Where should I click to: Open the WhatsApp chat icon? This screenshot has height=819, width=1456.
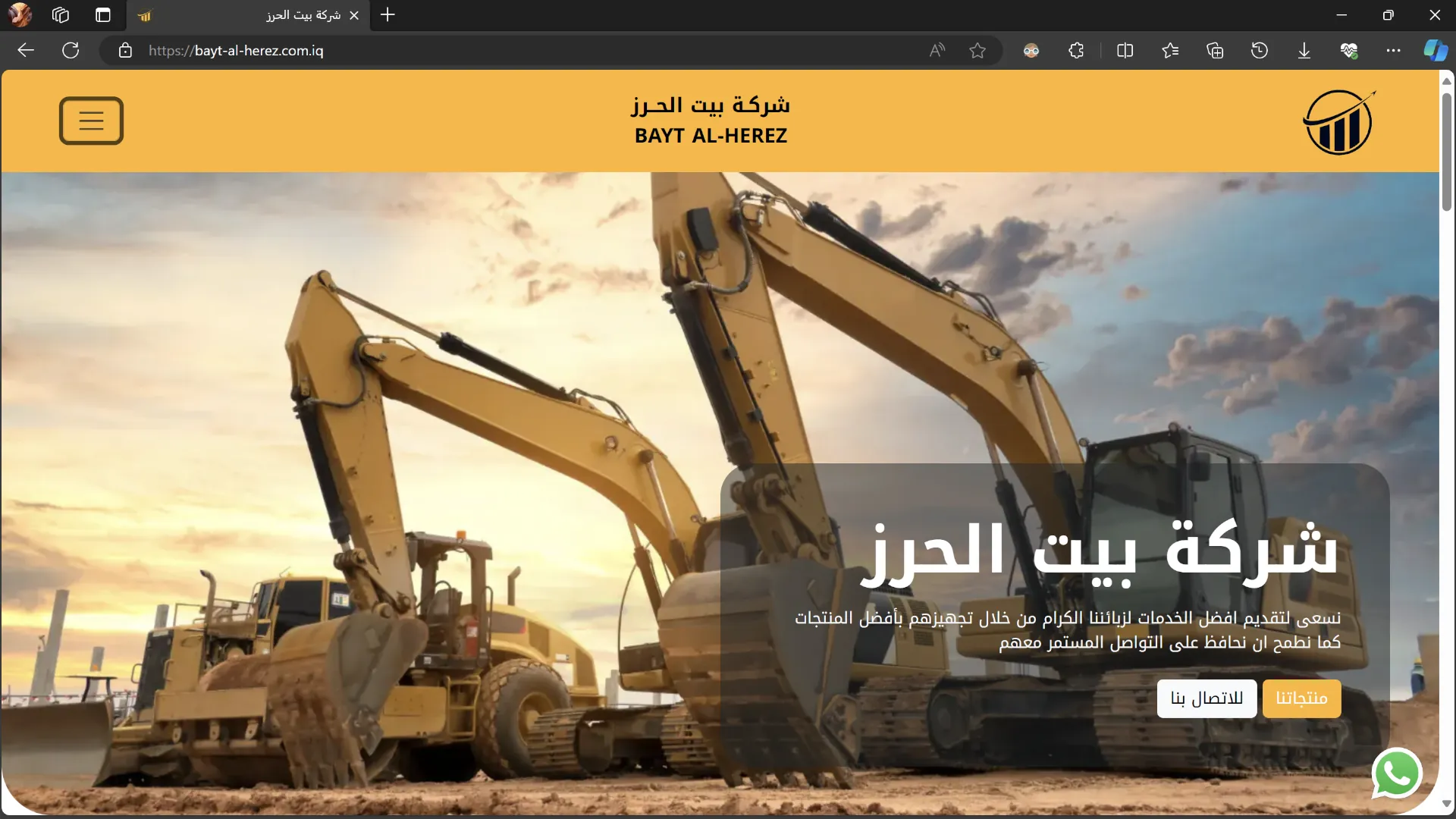(x=1396, y=773)
